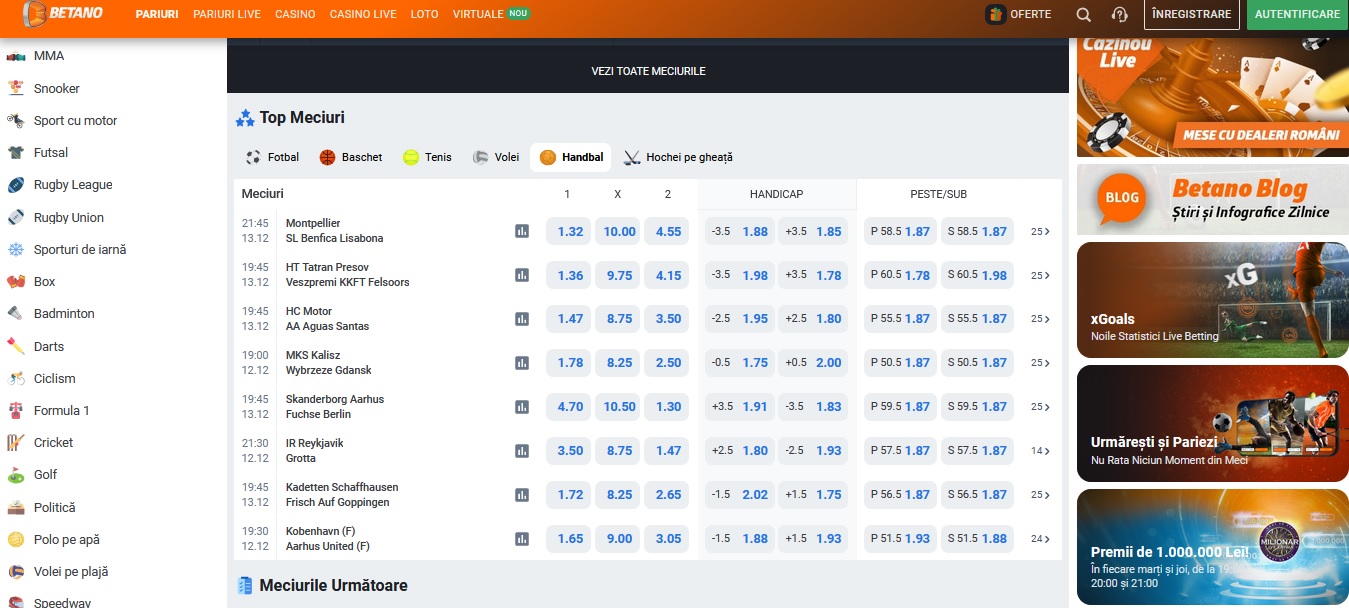
Task: Expand more markets for Skanderborg Aarhus match
Action: click(x=1041, y=407)
